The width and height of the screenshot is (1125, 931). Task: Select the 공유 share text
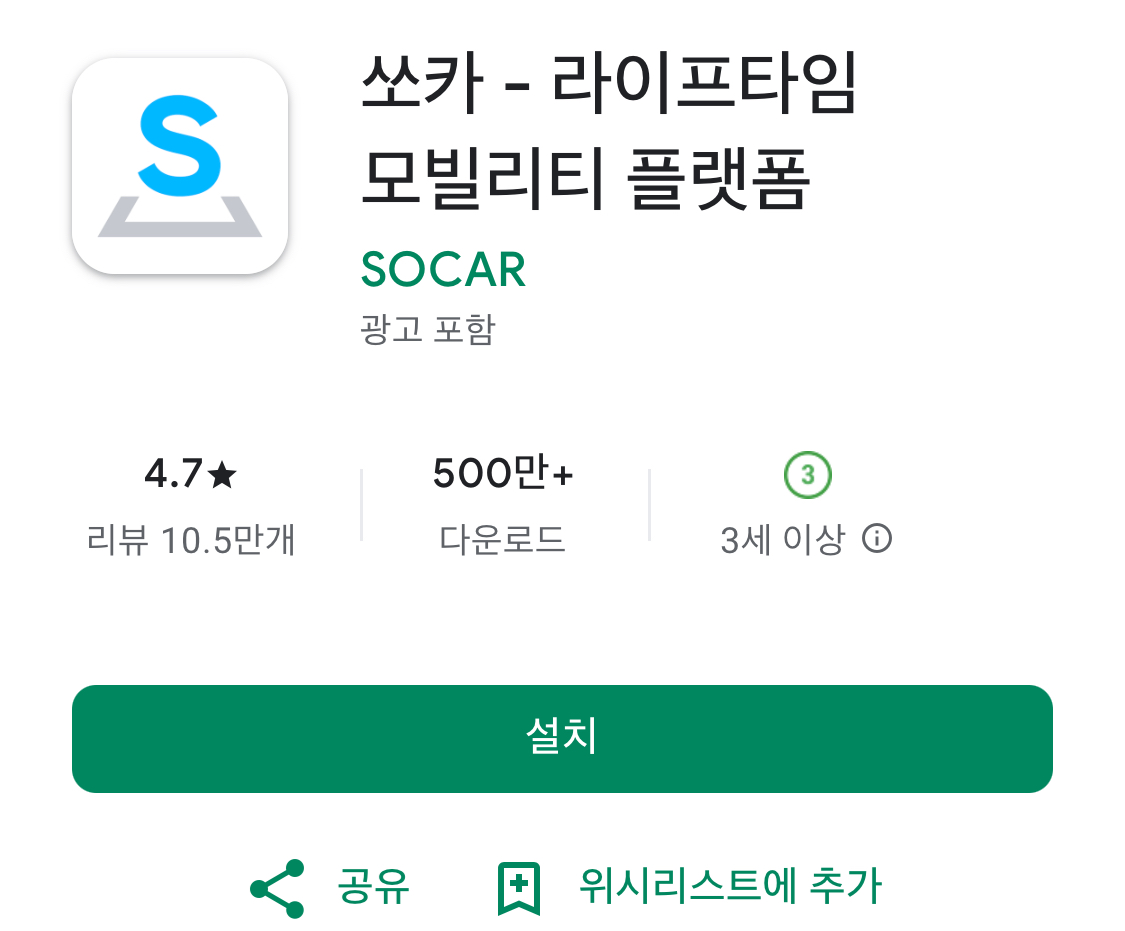[x=373, y=887]
